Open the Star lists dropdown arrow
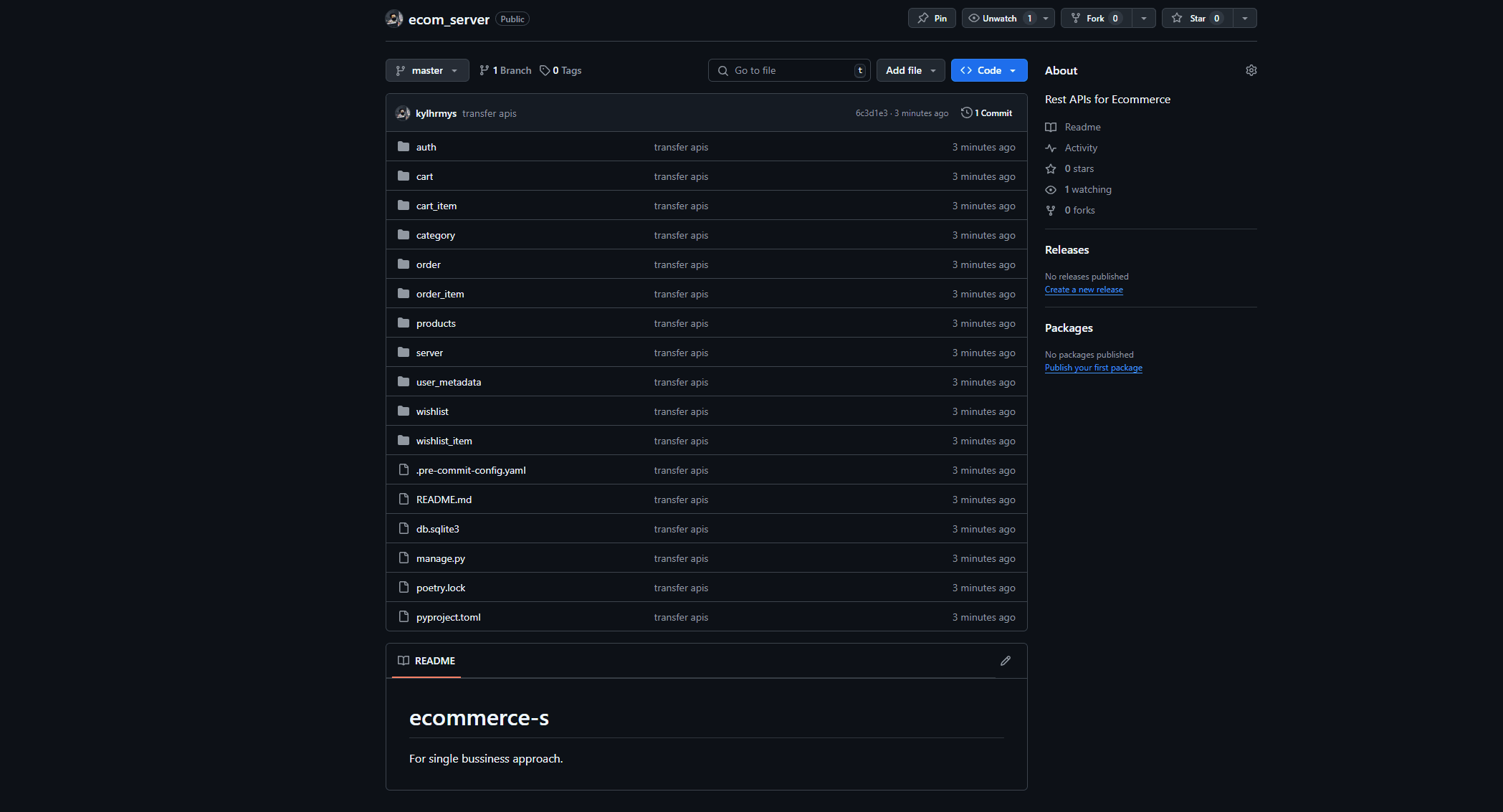Screen dimensions: 1503x812 (1245, 19)
